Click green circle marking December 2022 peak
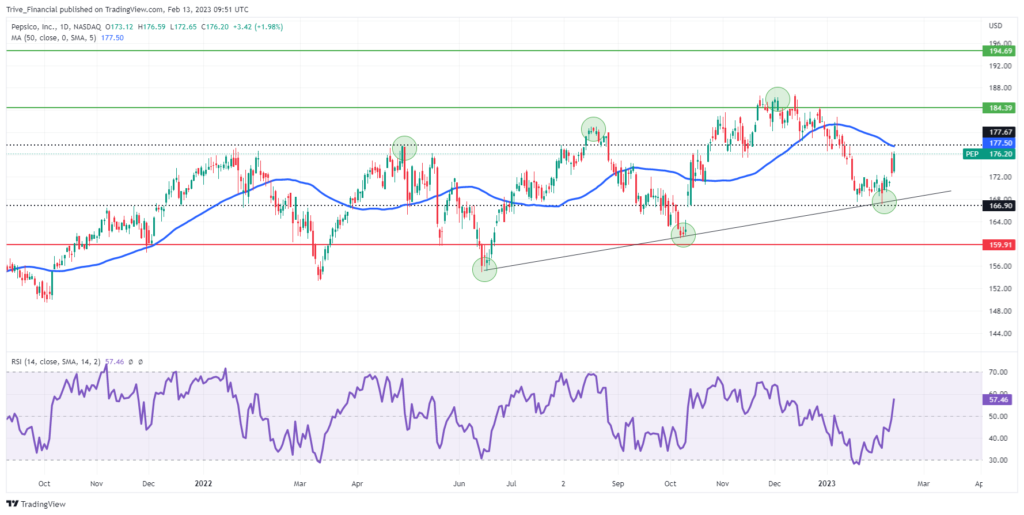Image resolution: width=1024 pixels, height=515 pixels. 777,99
